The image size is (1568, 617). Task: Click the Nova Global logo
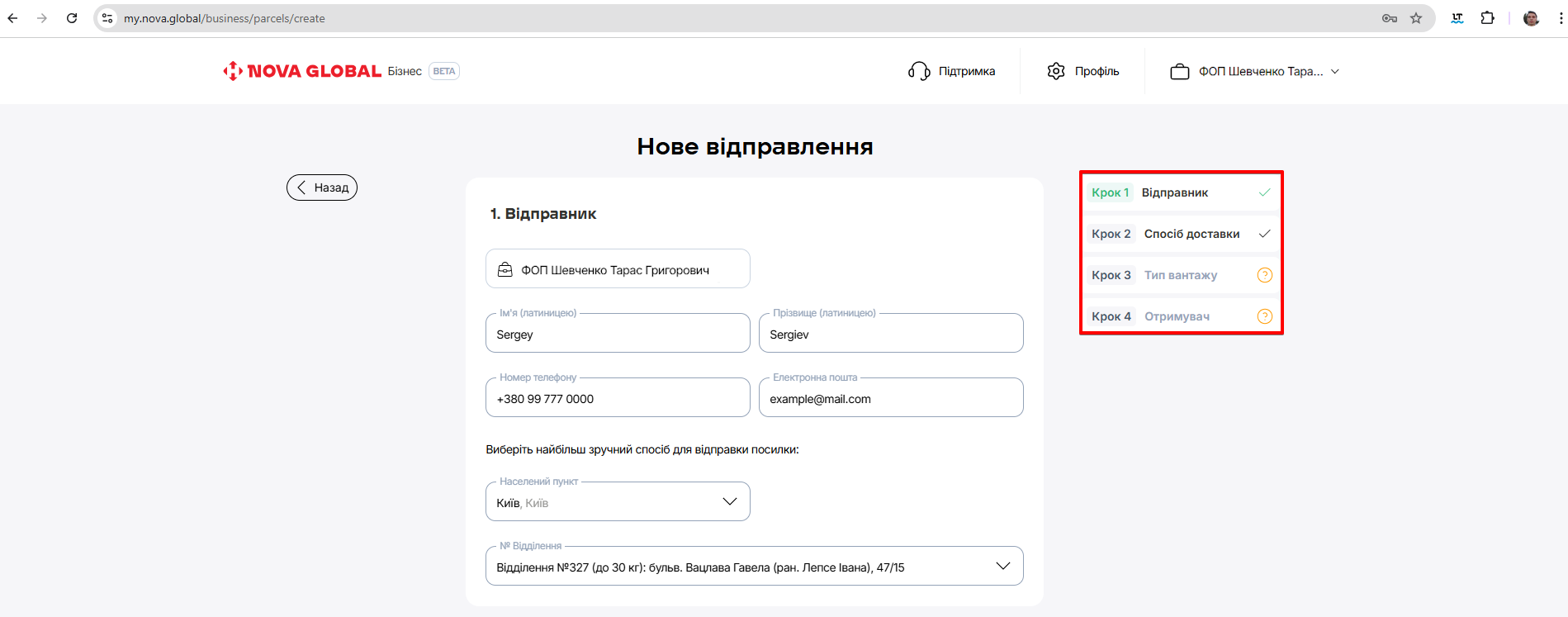[x=302, y=71]
